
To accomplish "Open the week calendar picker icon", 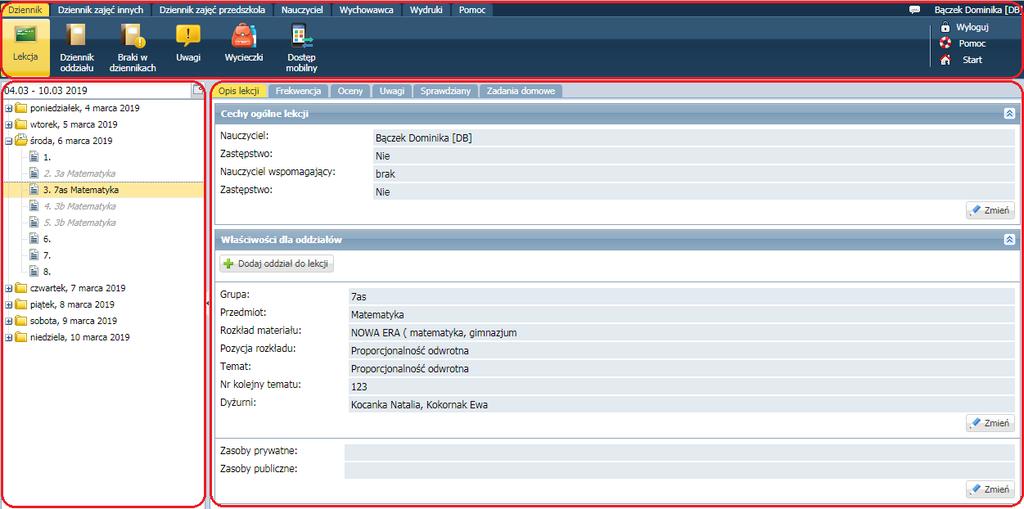I will pyautogui.click(x=197, y=91).
